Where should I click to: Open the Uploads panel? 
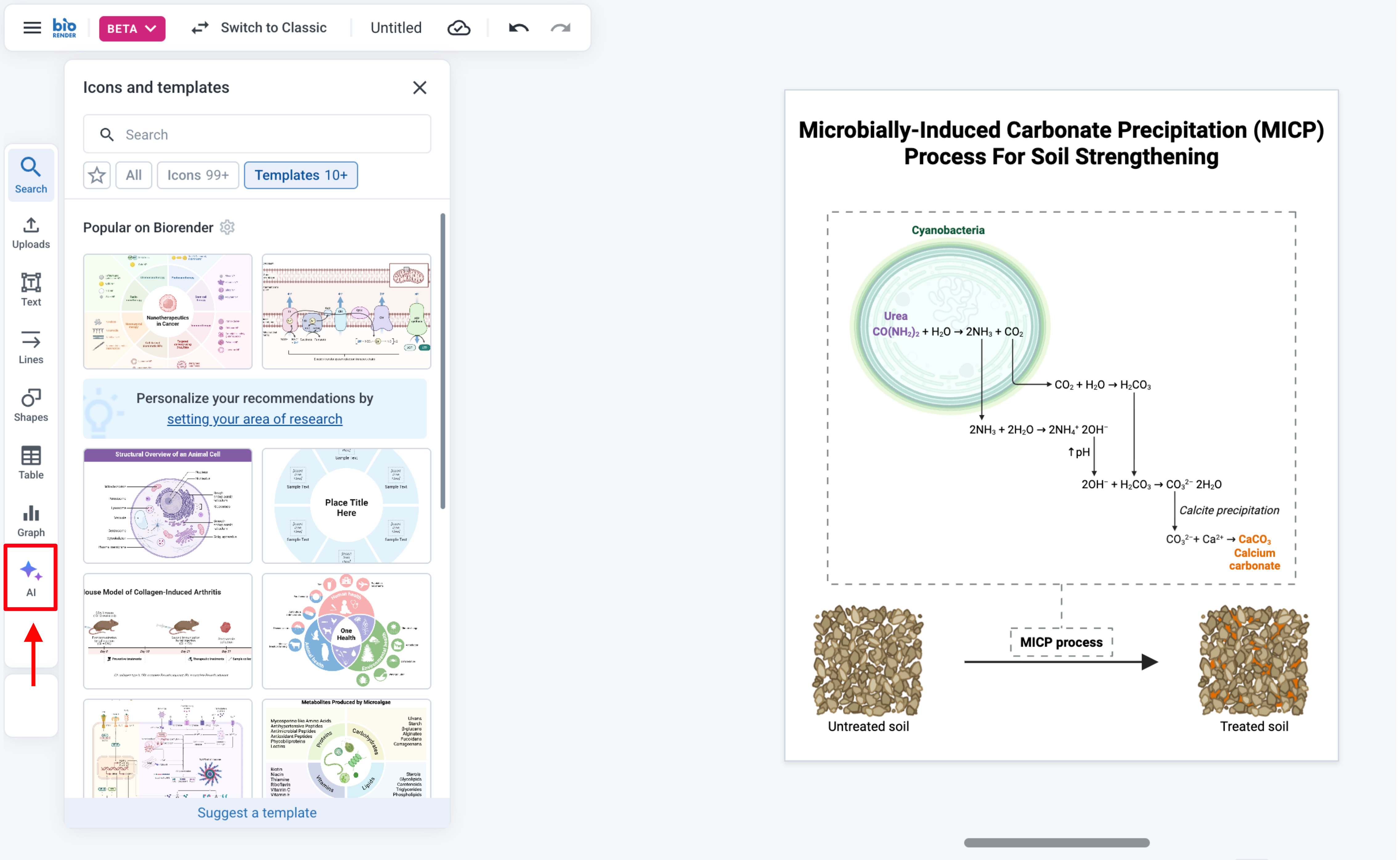[x=31, y=233]
